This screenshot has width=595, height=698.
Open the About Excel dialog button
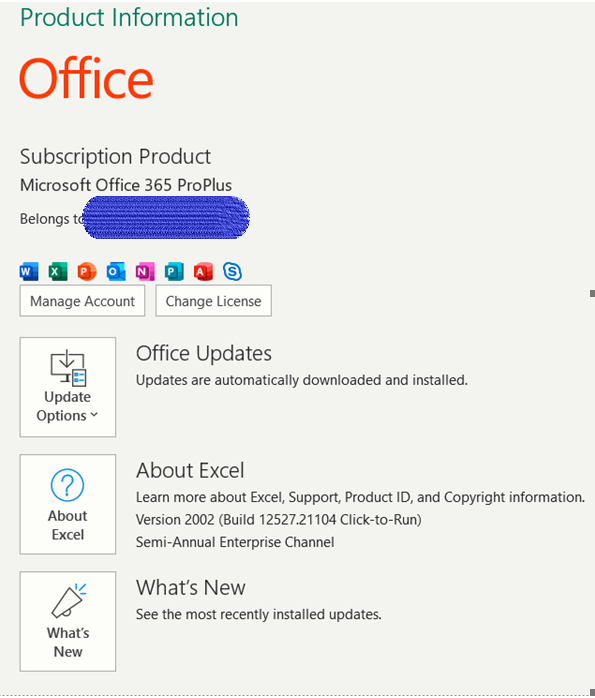point(68,504)
